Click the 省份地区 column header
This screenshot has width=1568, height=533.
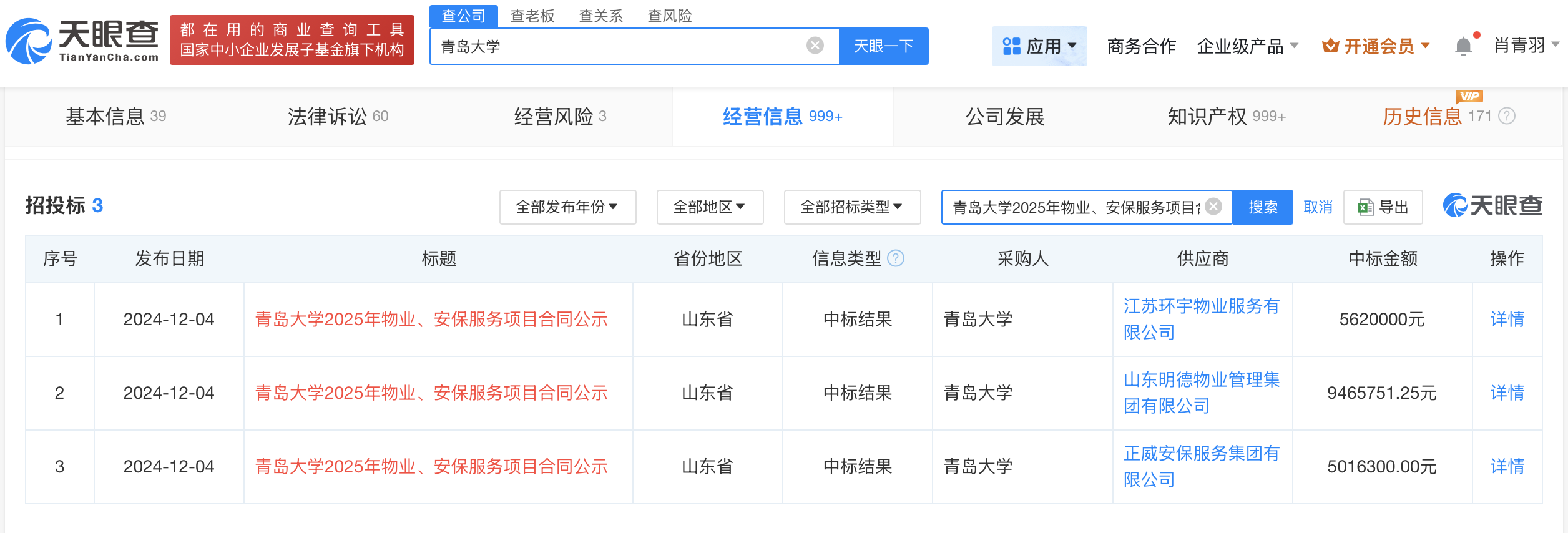[x=708, y=259]
